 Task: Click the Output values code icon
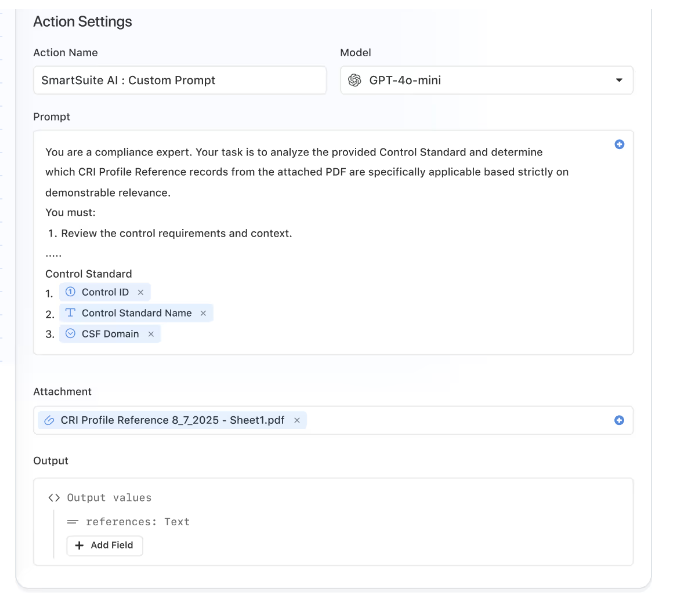click(54, 498)
